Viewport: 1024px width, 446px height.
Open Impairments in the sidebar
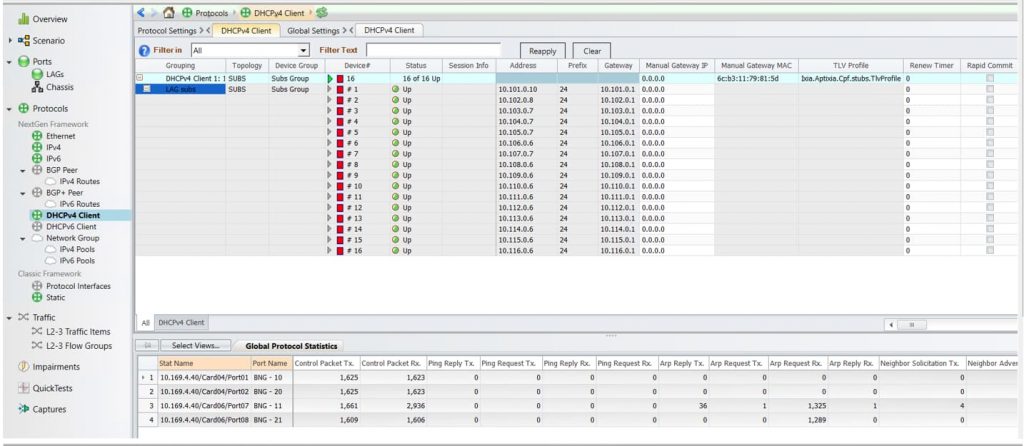[x=56, y=367]
